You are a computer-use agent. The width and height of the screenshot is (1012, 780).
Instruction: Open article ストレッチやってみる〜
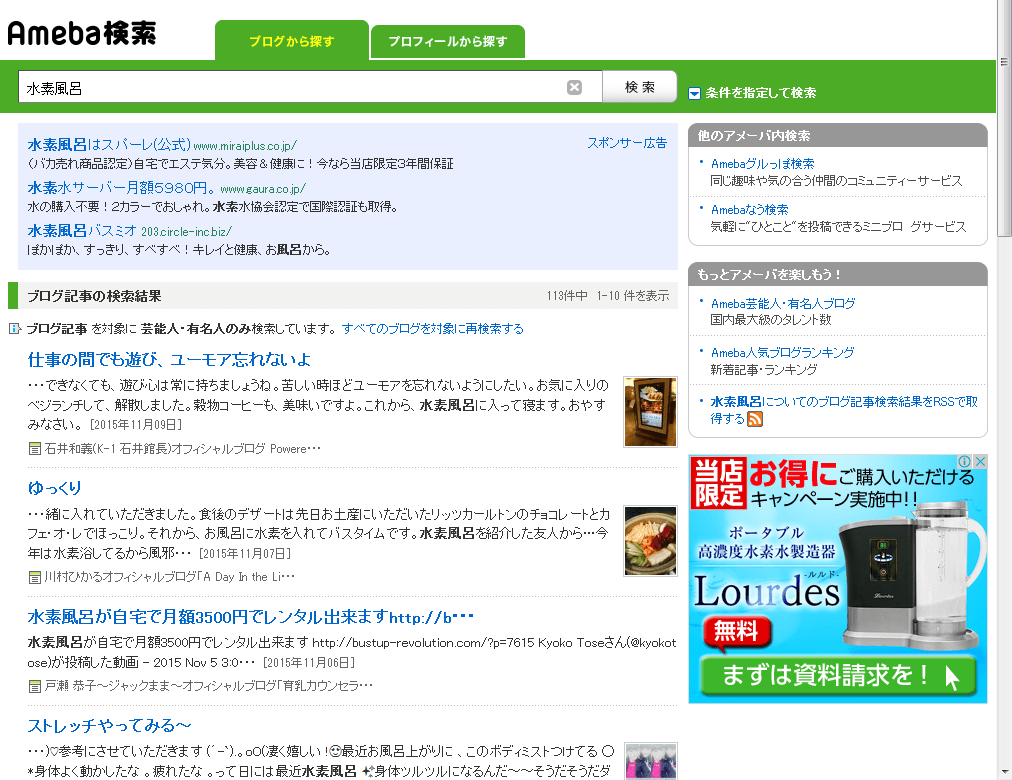click(110, 726)
